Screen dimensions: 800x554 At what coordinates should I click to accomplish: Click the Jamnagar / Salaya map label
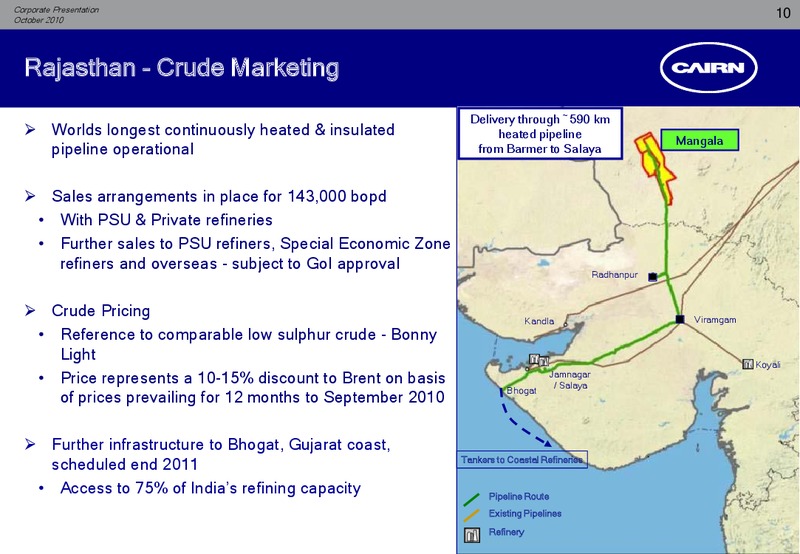point(570,380)
